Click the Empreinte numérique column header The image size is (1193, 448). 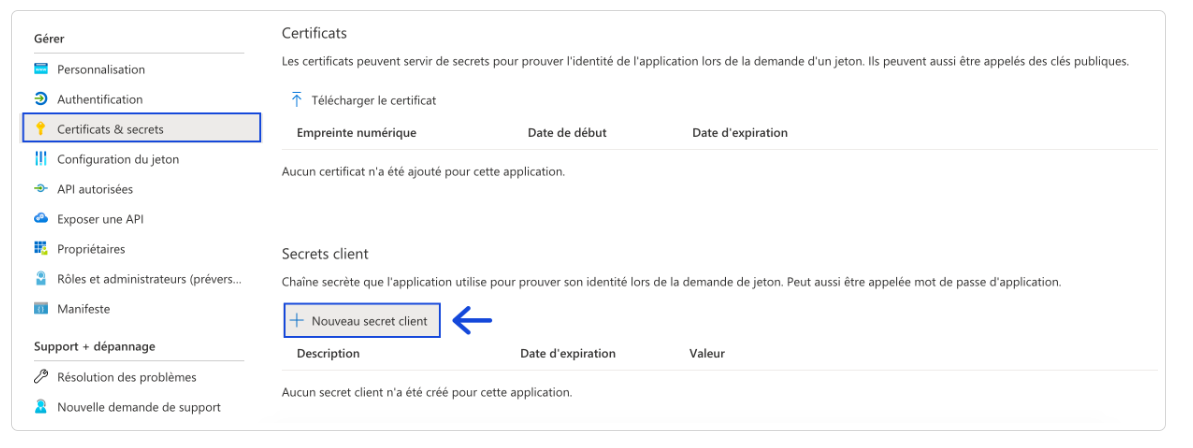click(x=357, y=132)
